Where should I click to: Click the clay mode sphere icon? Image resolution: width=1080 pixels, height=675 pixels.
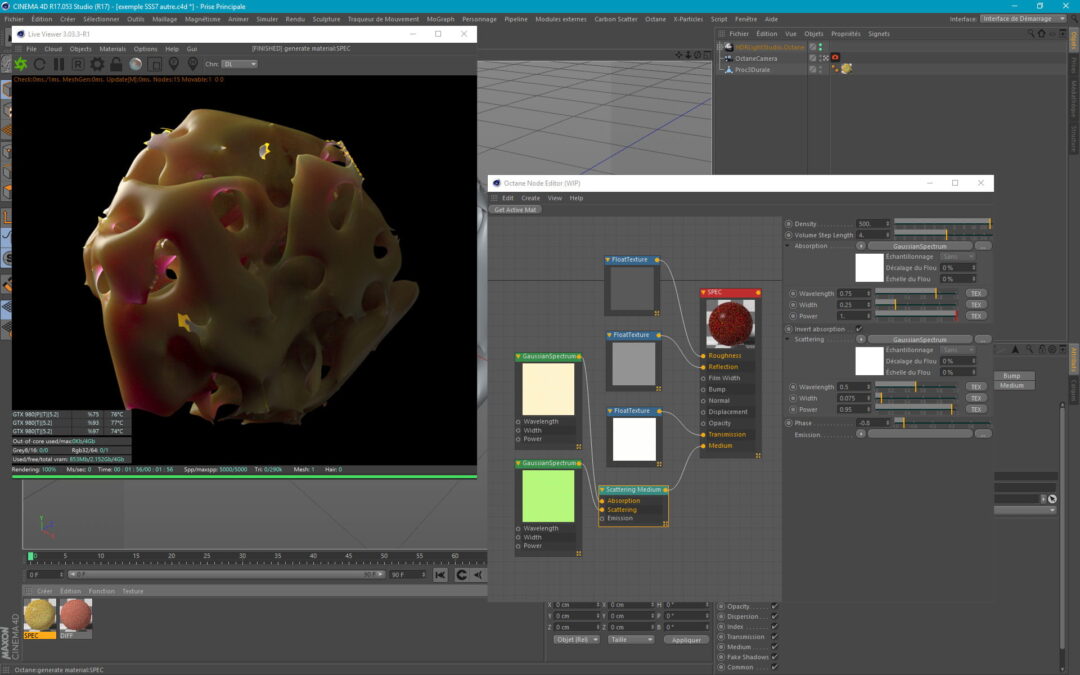(135, 64)
